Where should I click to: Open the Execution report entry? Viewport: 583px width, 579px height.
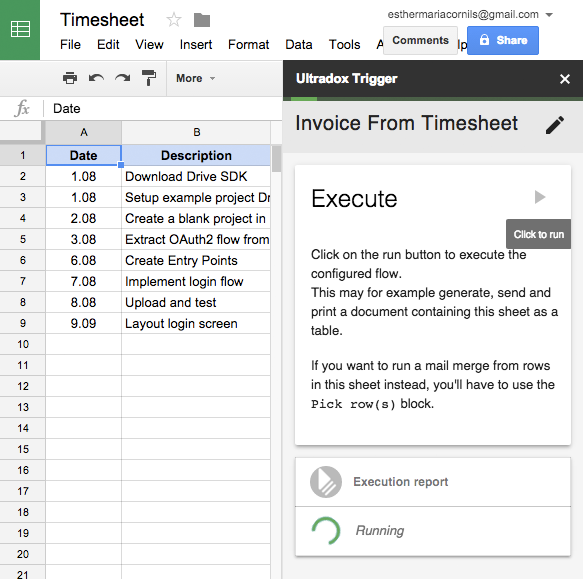433,482
